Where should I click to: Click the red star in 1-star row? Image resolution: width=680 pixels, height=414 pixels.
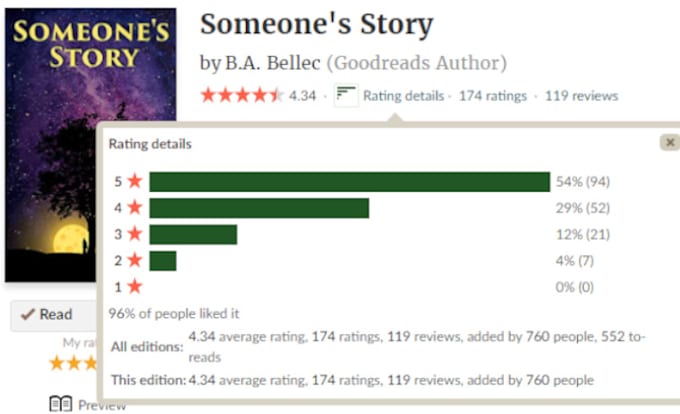tap(134, 286)
